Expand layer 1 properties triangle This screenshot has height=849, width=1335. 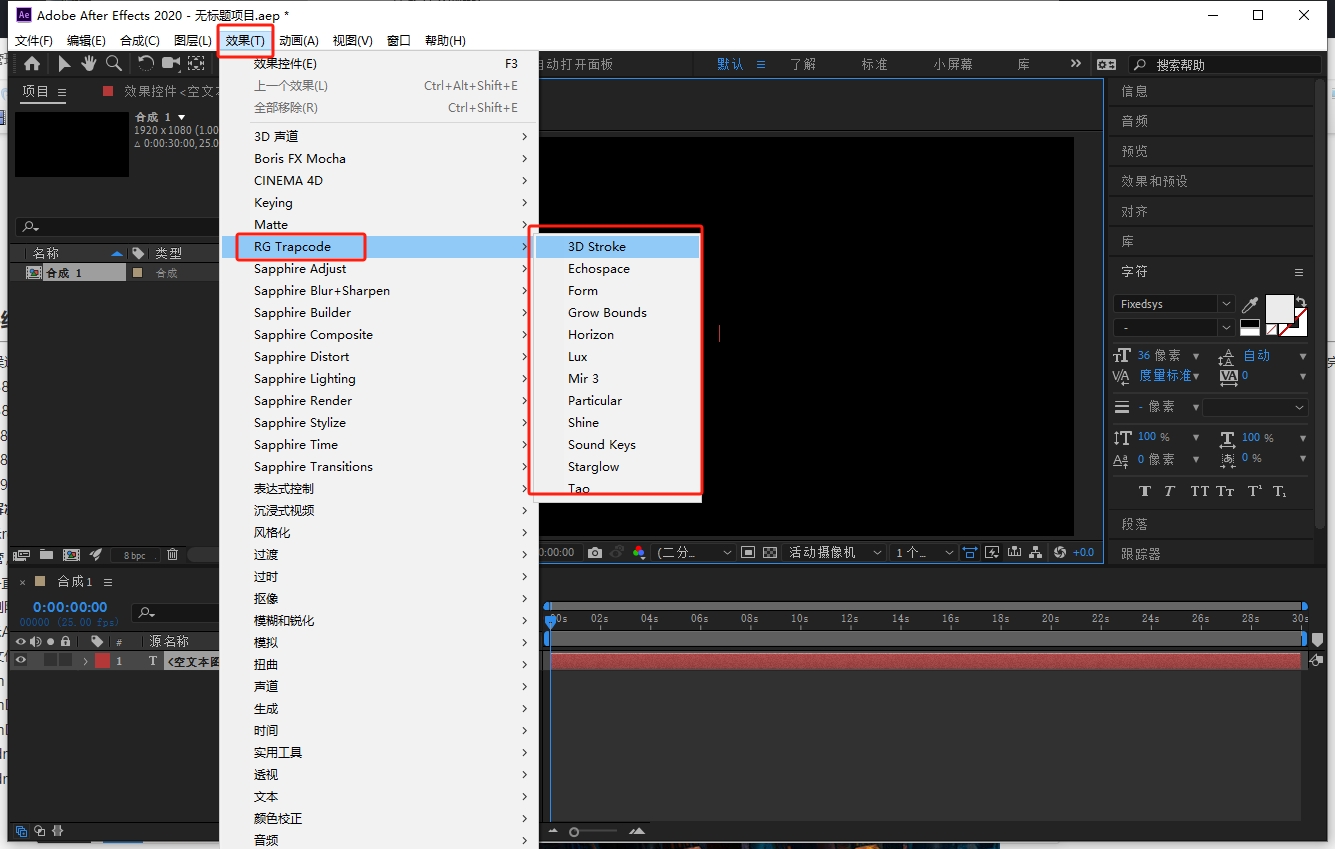[86, 661]
